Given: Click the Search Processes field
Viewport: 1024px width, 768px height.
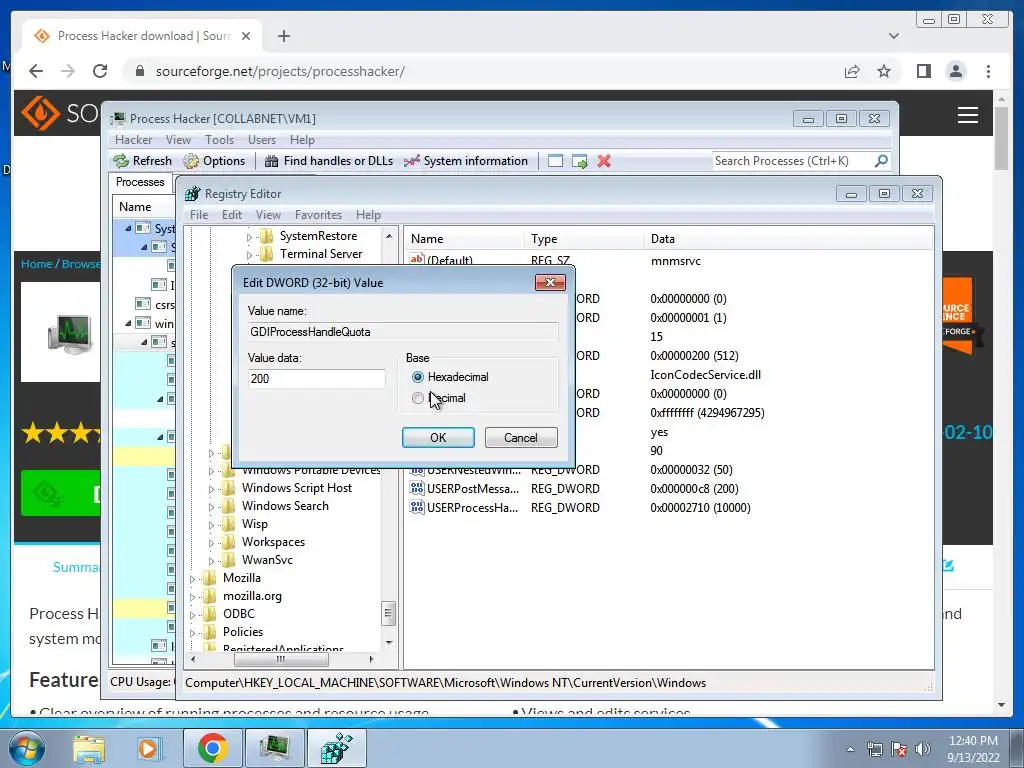Looking at the screenshot, I should 792,161.
